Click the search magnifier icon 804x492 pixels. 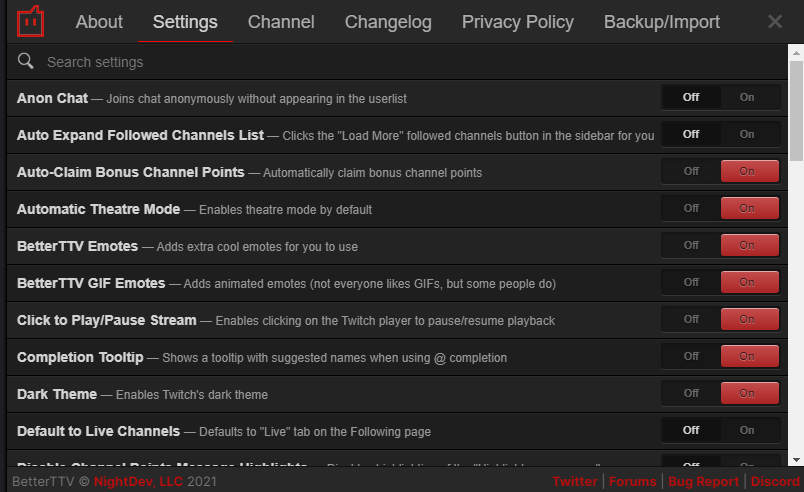tap(26, 62)
